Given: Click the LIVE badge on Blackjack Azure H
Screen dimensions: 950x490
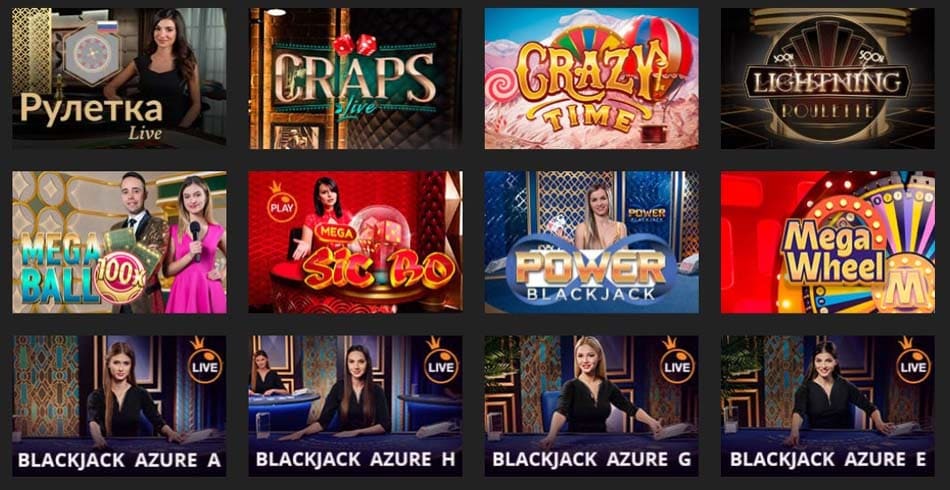Looking at the screenshot, I should [441, 366].
